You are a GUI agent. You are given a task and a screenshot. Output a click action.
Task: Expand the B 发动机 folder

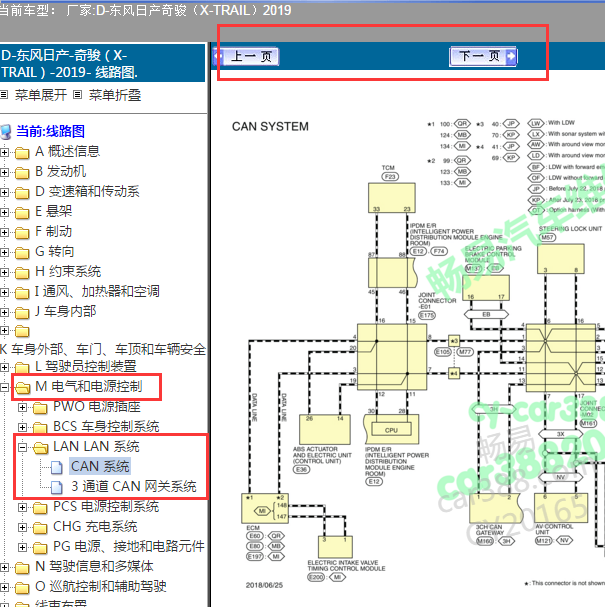click(4, 172)
